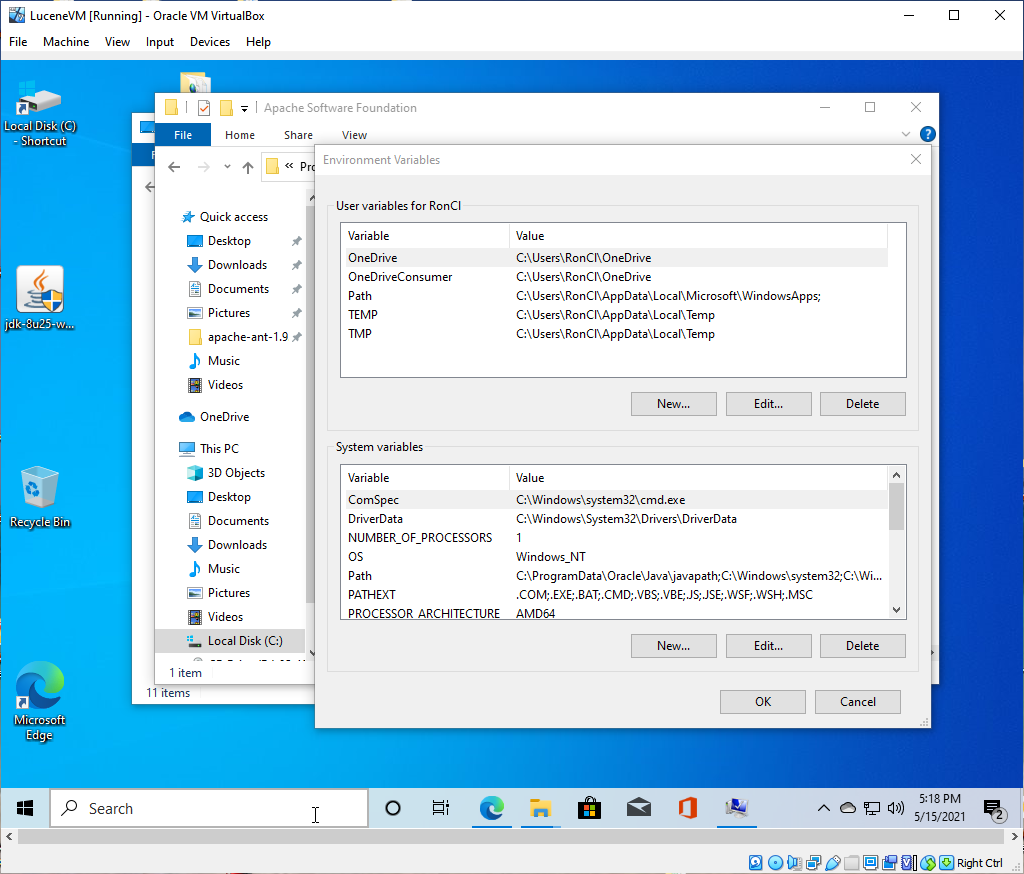Viewport: 1024px width, 874px height.
Task: Expand the Explorer ribbon chevron
Action: (x=906, y=134)
